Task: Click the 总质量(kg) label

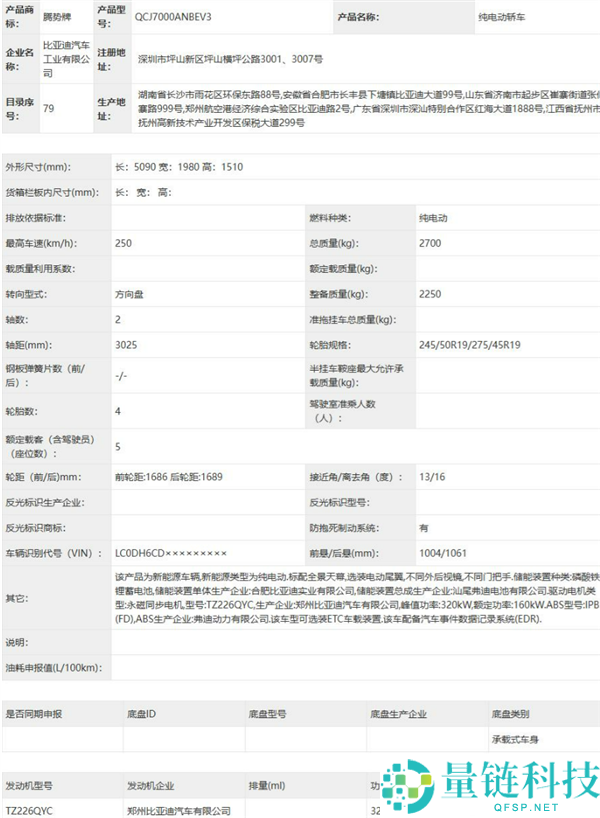Action: (334, 243)
